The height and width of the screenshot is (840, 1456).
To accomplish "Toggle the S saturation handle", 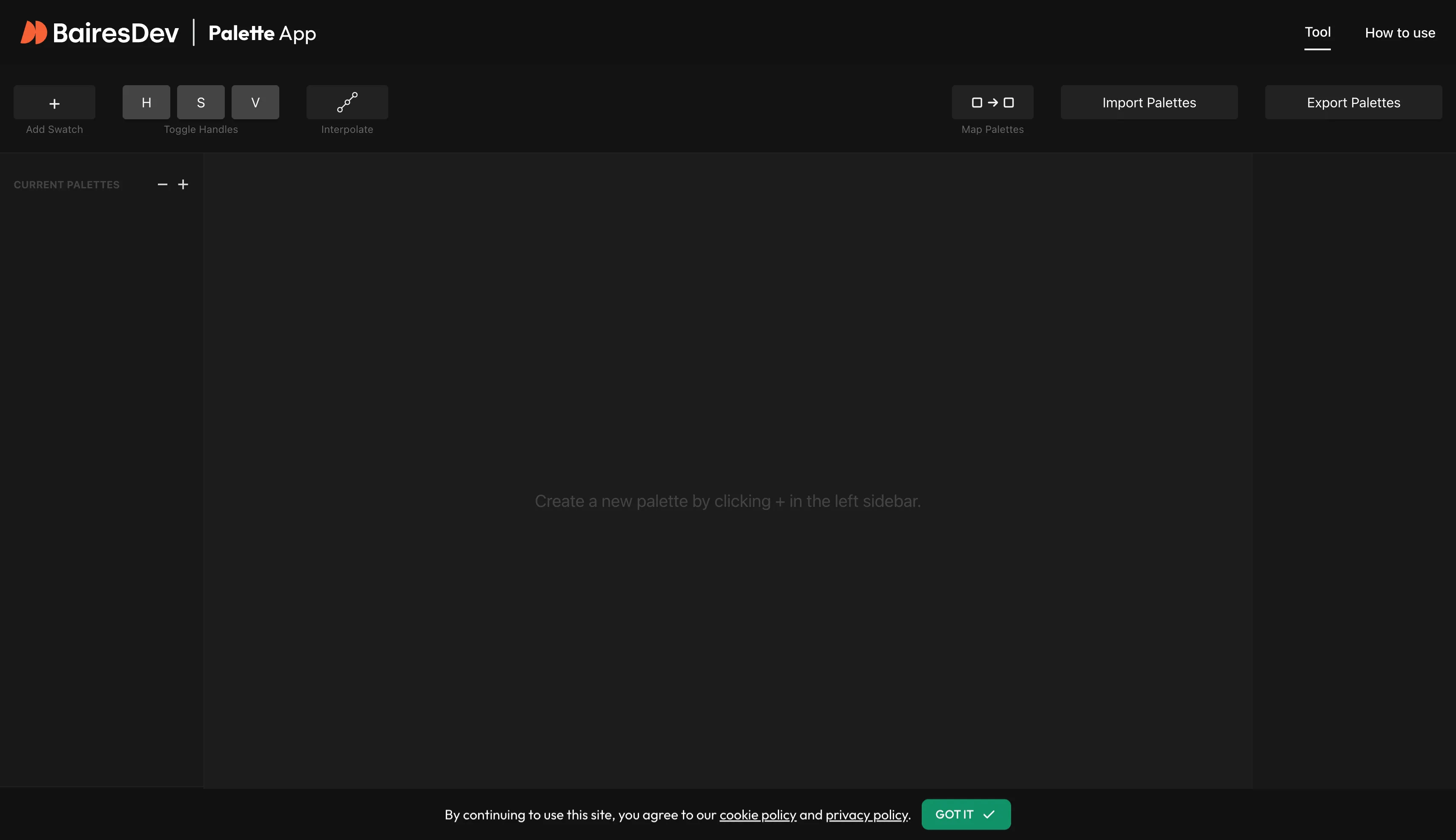I will point(201,103).
